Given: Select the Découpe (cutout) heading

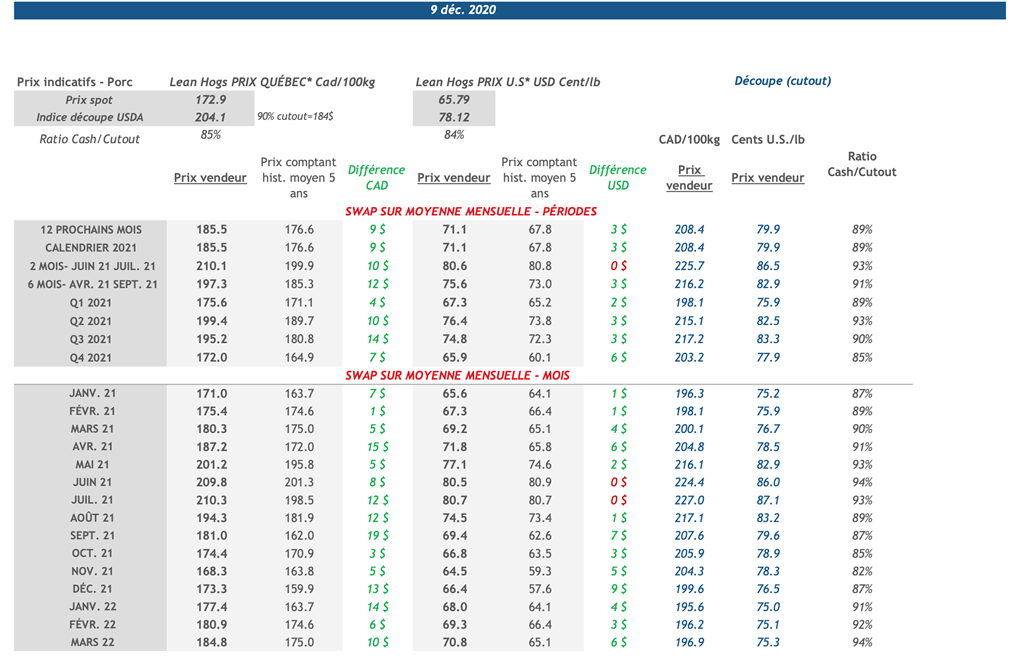Looking at the screenshot, I should click(782, 81).
